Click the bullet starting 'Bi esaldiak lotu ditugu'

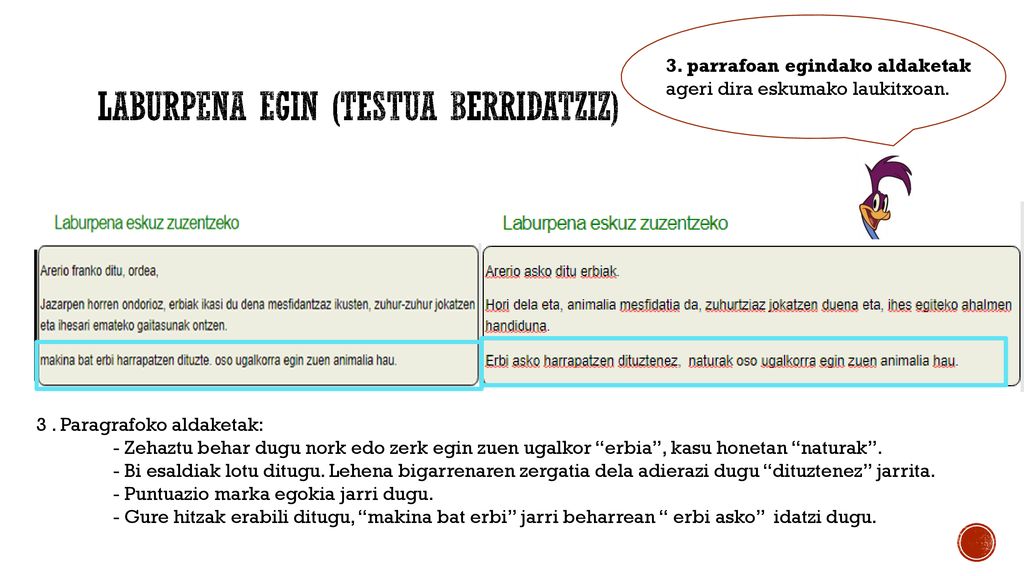coord(524,471)
